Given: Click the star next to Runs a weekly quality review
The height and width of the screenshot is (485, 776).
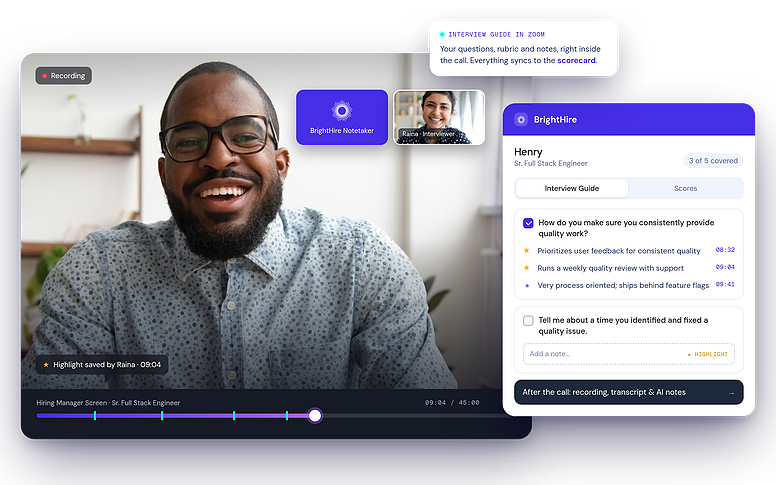Looking at the screenshot, I should pos(527,268).
